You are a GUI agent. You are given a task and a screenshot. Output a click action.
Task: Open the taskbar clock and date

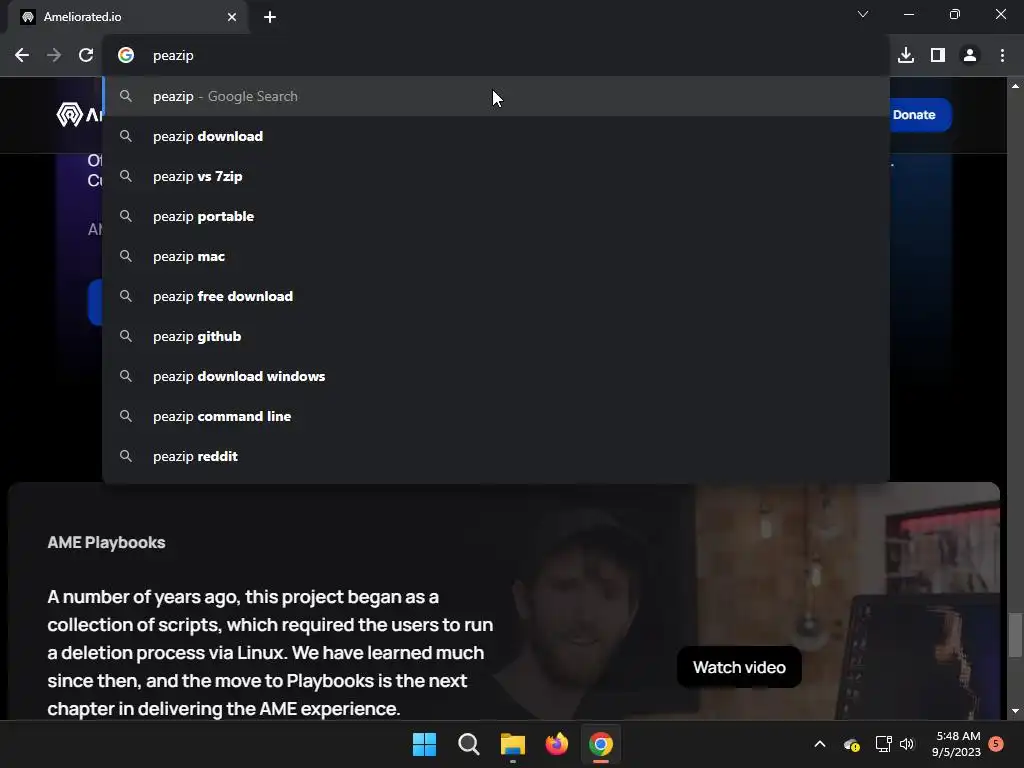tap(956, 744)
